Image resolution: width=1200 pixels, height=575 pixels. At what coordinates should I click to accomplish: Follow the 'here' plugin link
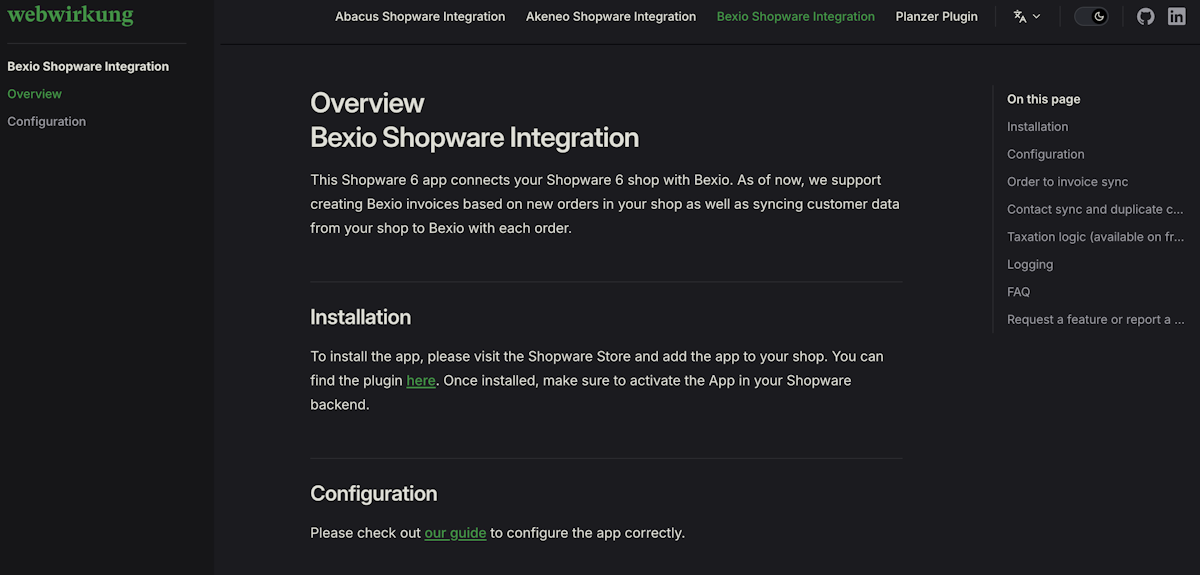pos(421,381)
